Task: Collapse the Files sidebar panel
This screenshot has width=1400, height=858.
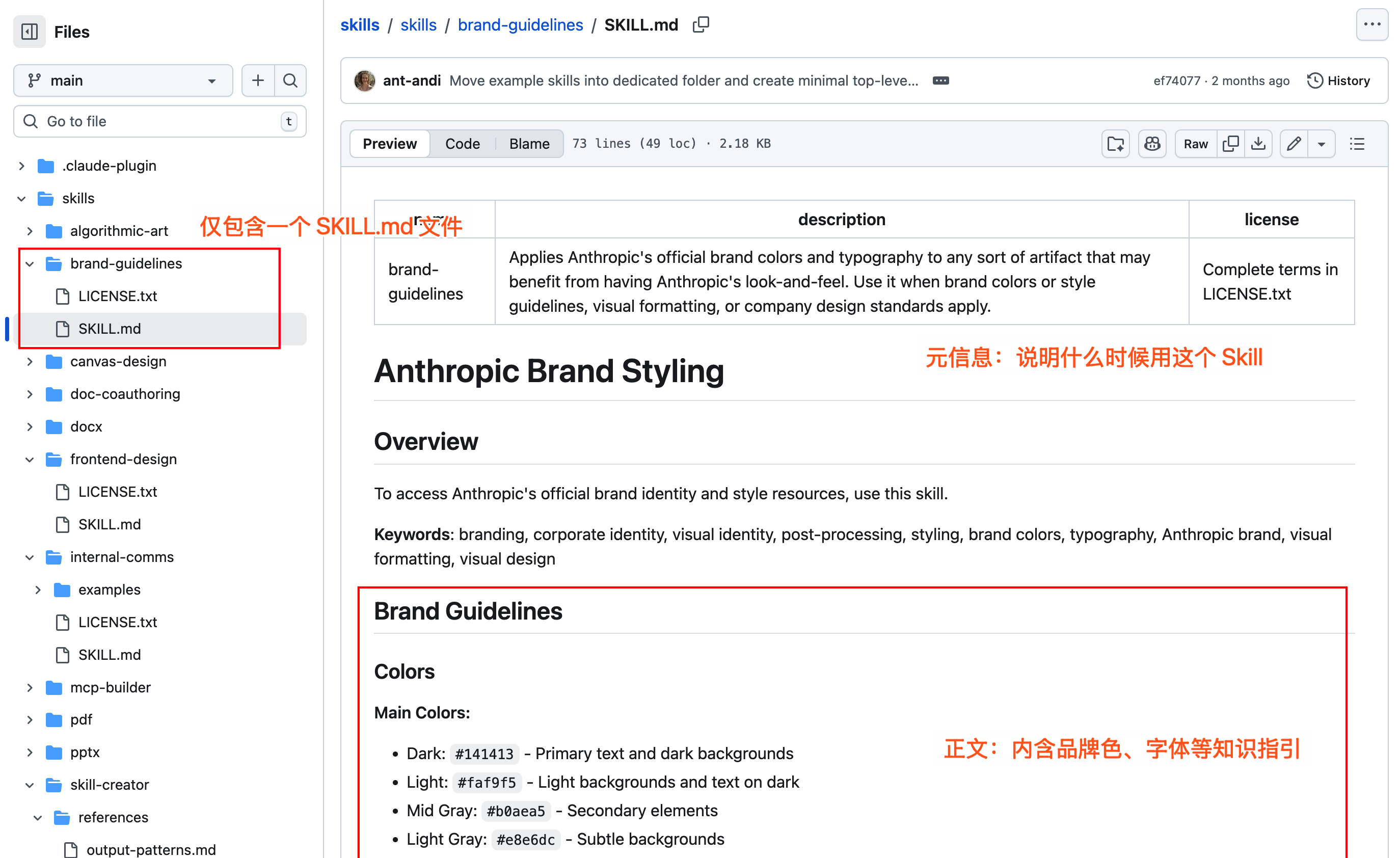Action: (29, 32)
